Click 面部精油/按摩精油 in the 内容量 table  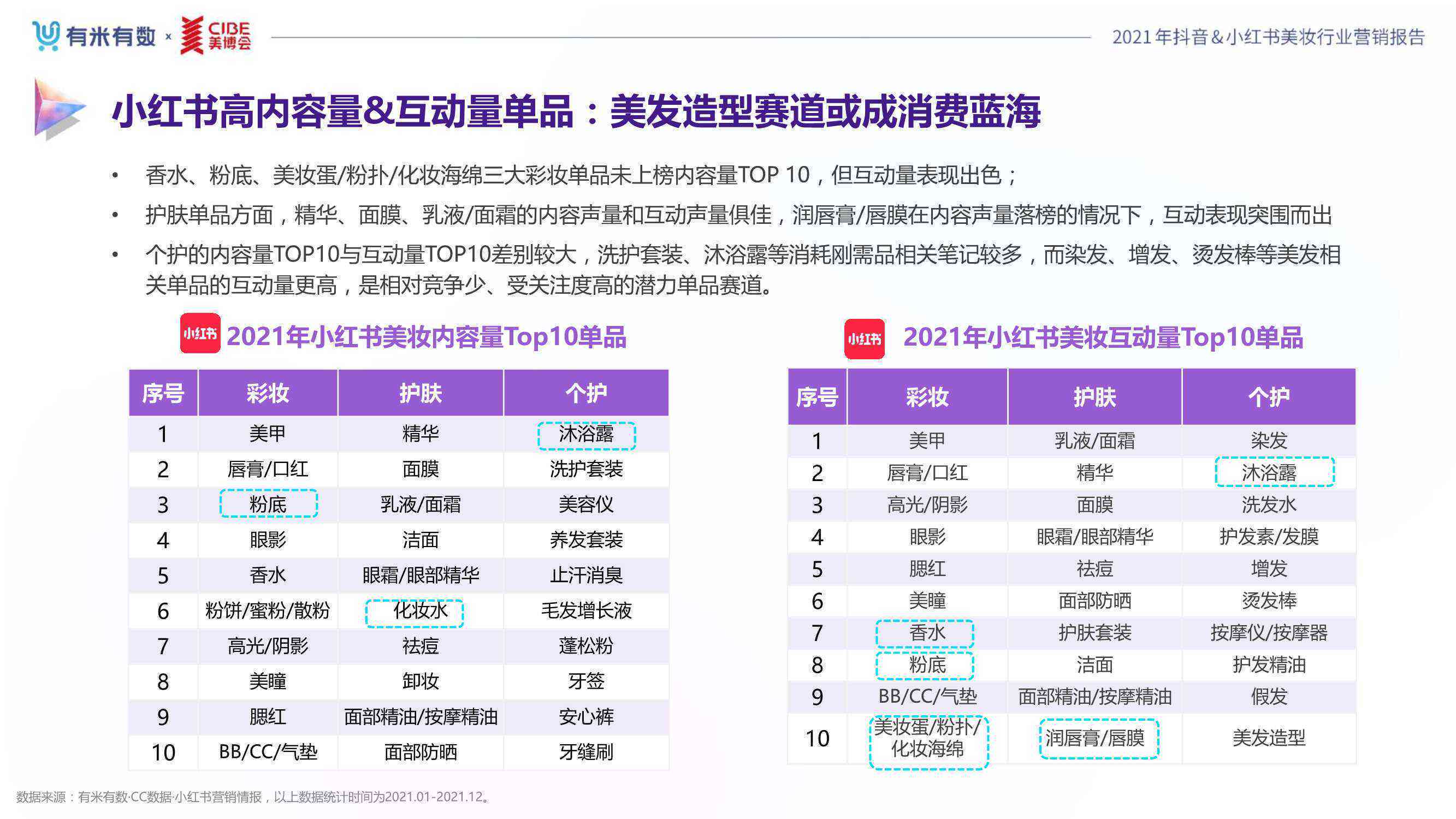coord(421,717)
